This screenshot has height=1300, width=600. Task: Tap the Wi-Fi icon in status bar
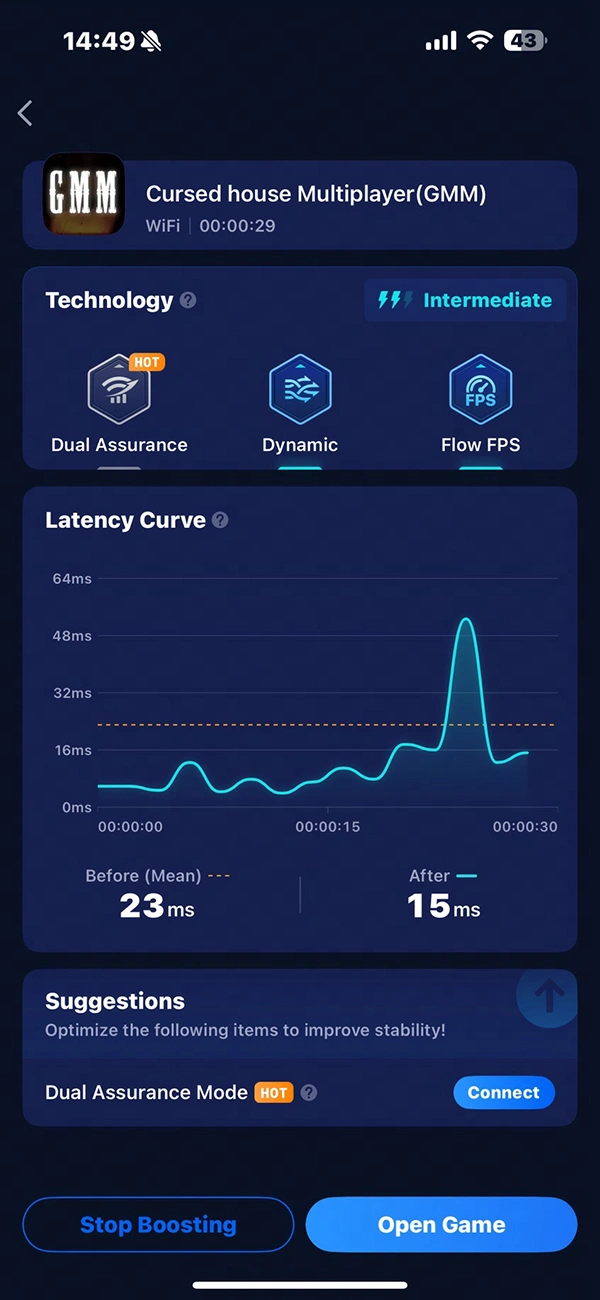(481, 41)
